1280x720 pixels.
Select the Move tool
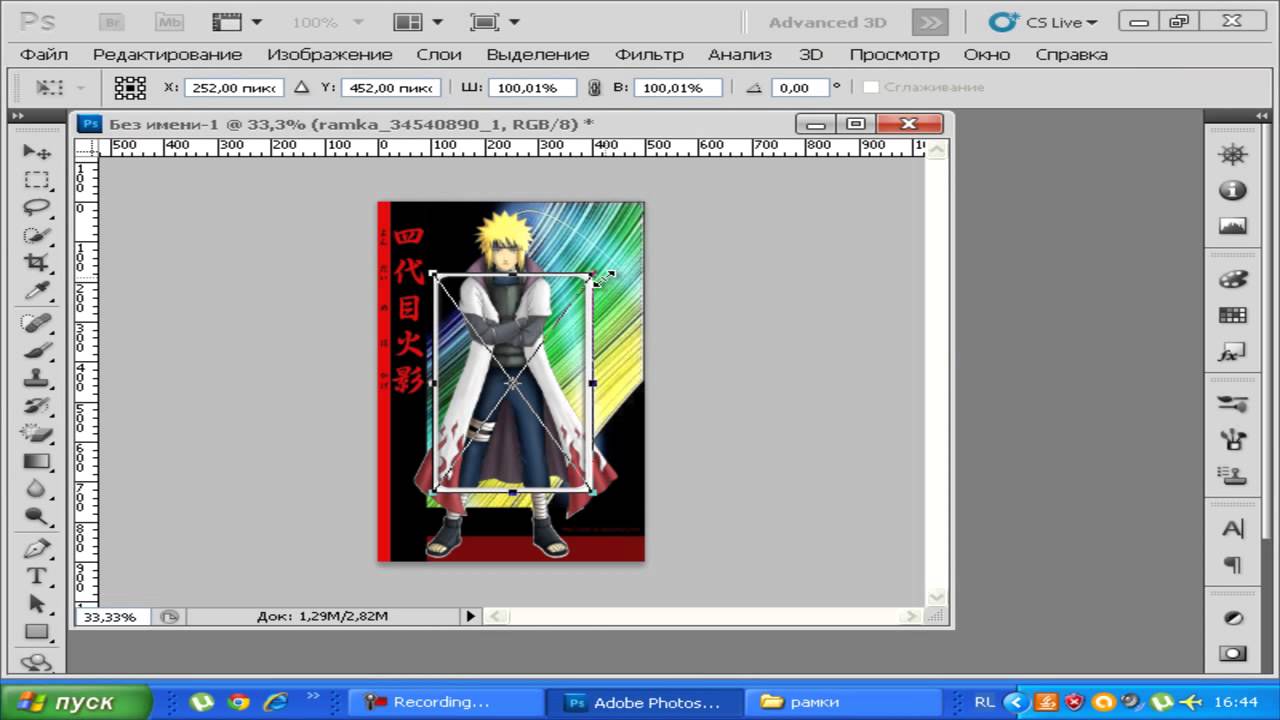[x=37, y=152]
